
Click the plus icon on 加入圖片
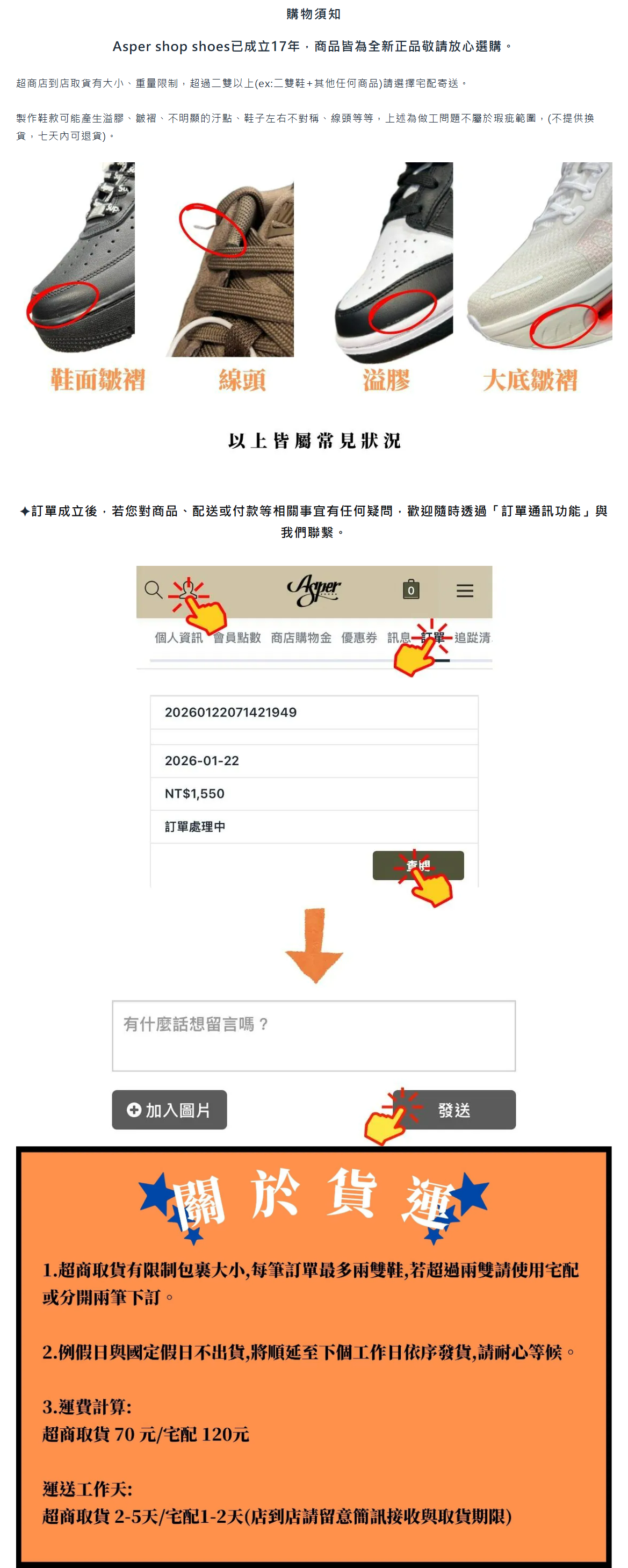(134, 1110)
